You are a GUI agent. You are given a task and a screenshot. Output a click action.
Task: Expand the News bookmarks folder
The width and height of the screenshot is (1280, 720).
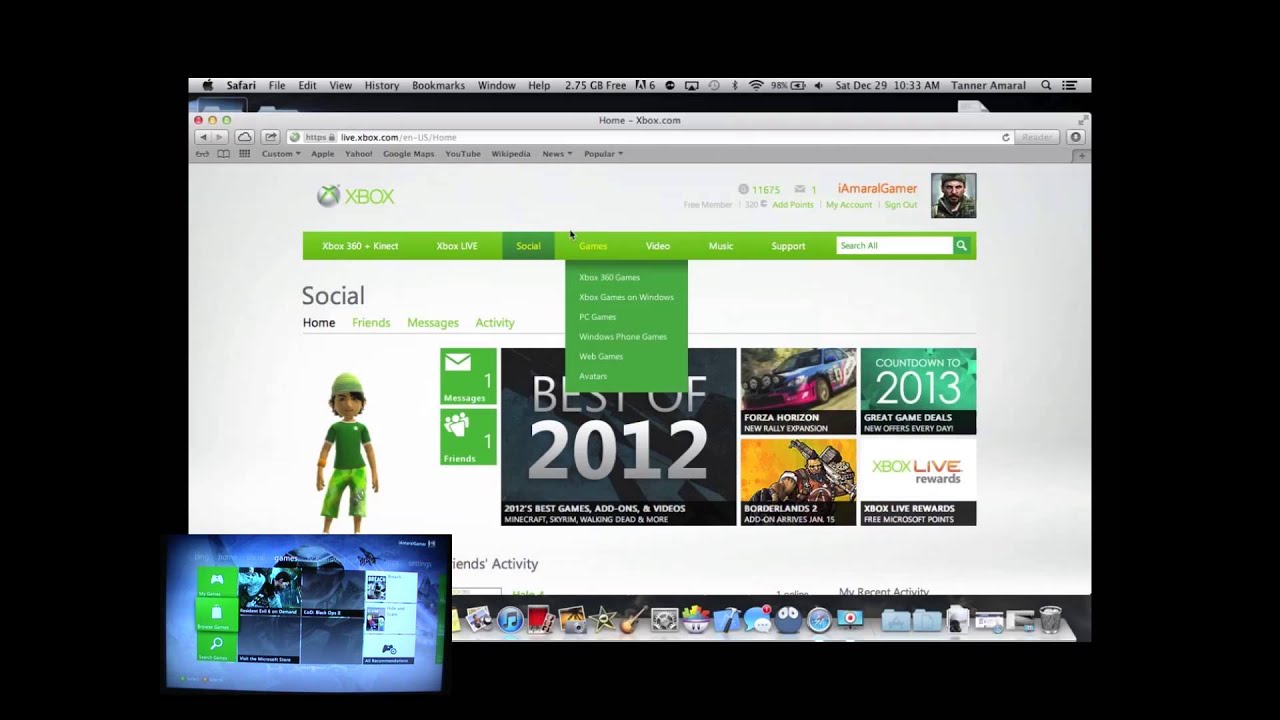point(557,154)
